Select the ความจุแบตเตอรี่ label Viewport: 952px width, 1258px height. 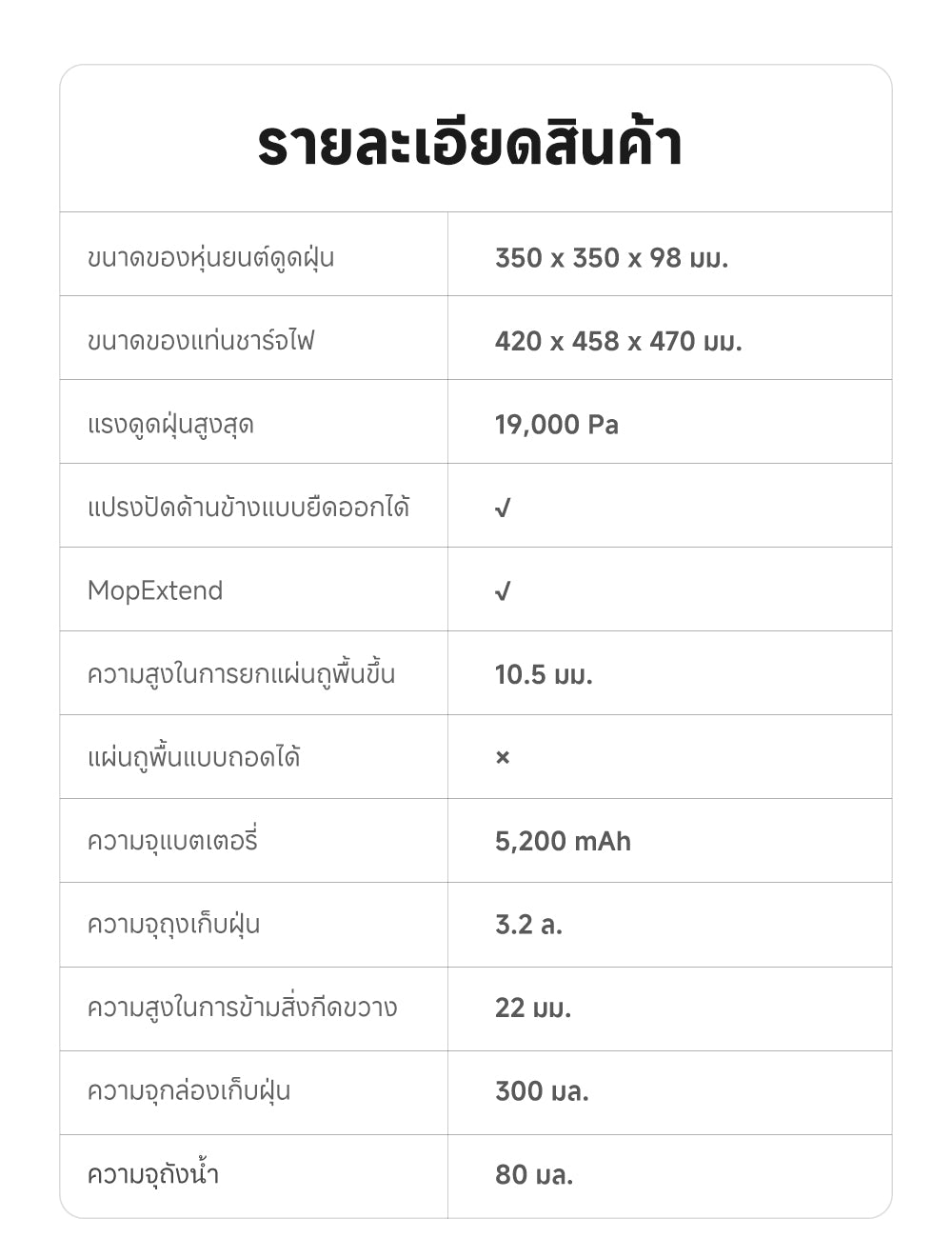172,841
